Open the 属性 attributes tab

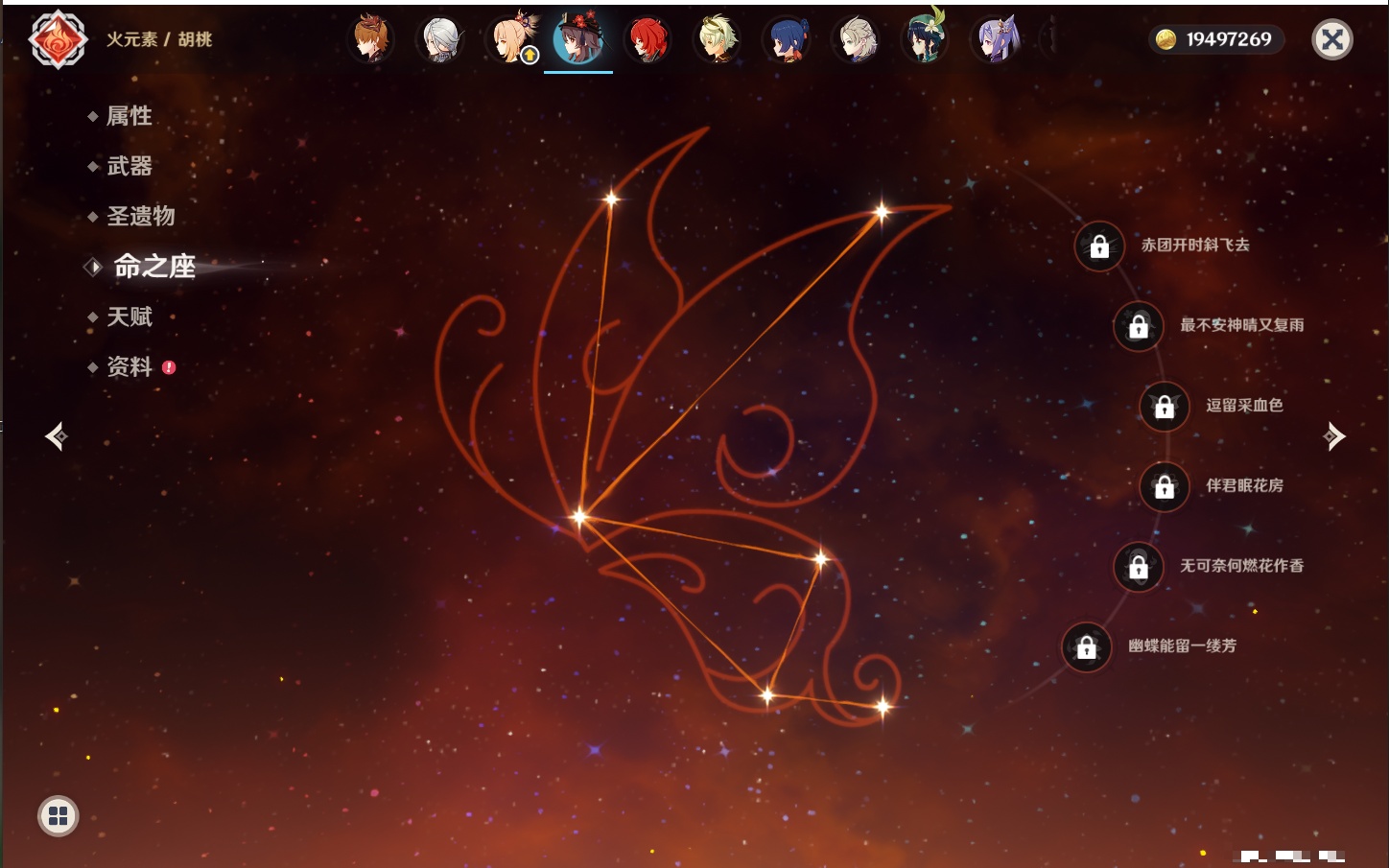tap(129, 116)
